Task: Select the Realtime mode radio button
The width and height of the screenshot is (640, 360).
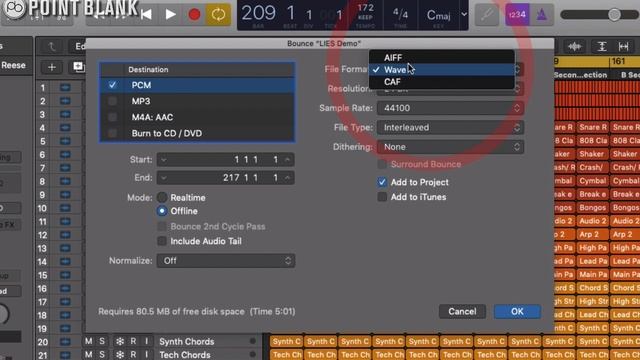Action: pos(162,198)
